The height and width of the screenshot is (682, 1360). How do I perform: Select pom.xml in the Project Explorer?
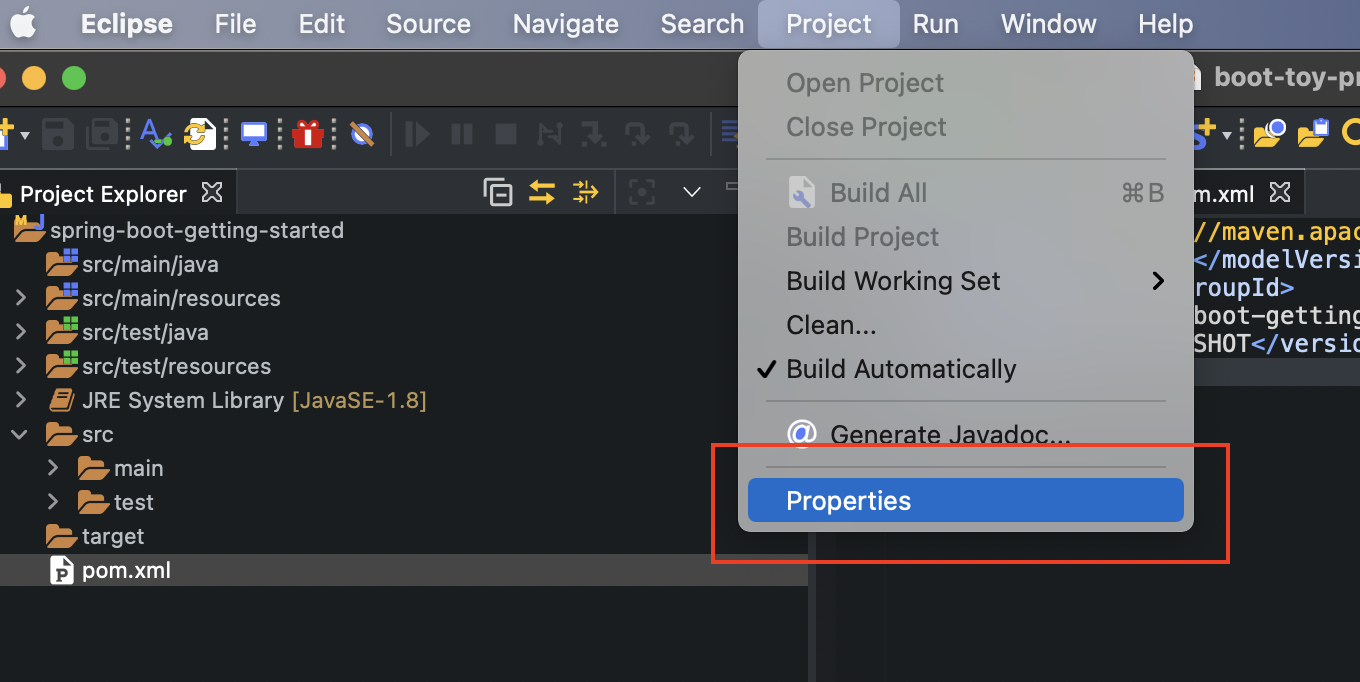(x=126, y=571)
